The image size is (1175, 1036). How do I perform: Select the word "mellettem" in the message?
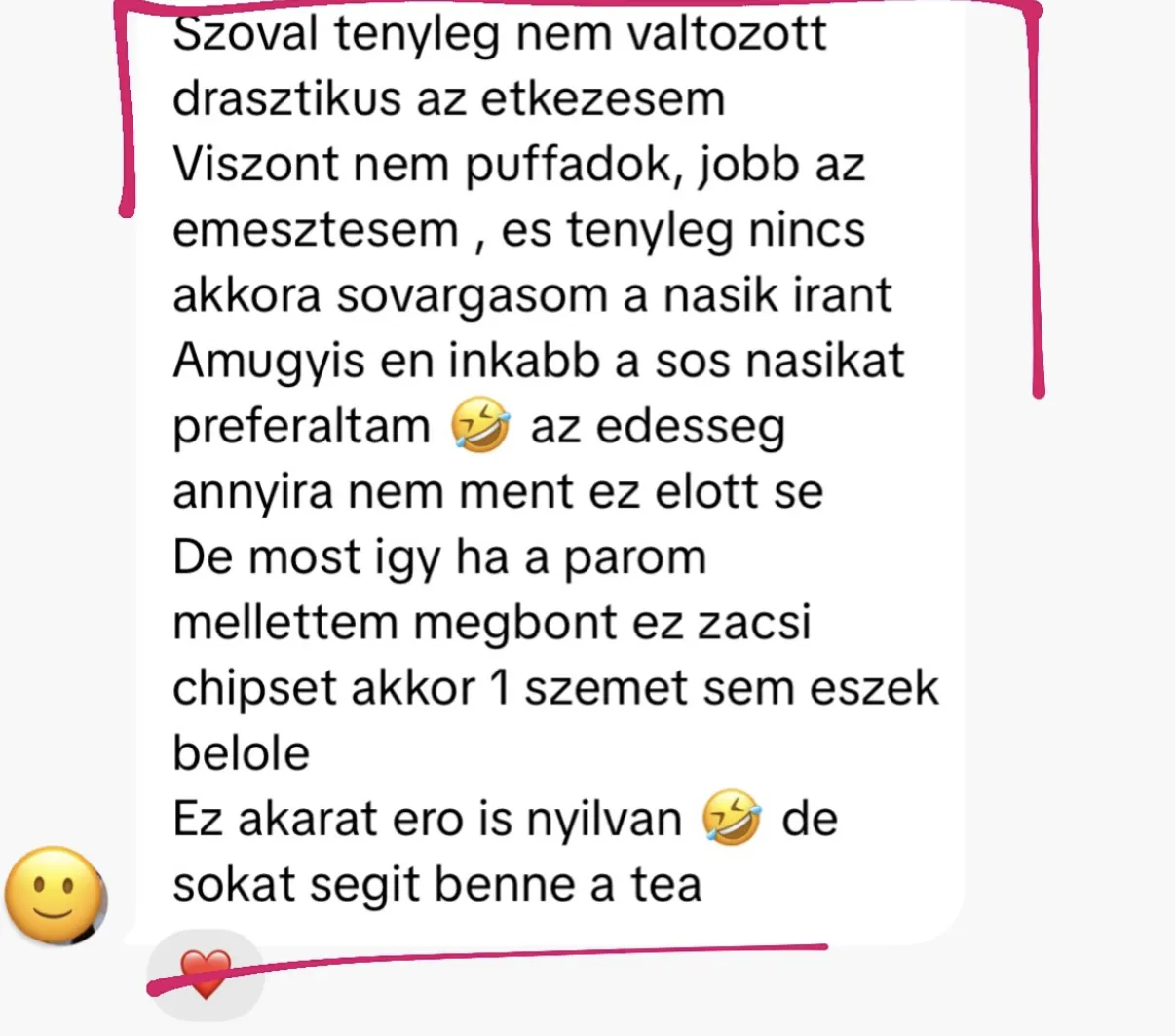tap(285, 622)
